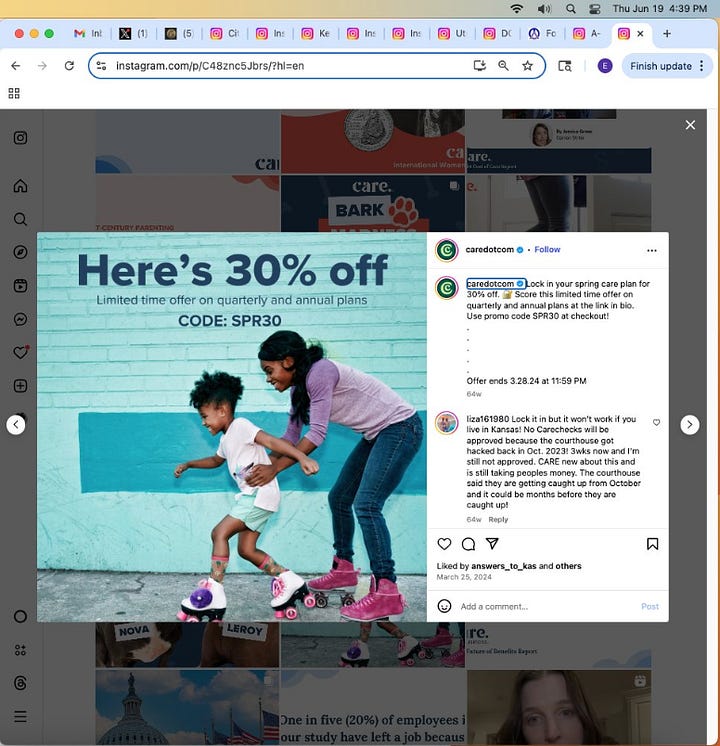Switch to the X (1) tab
The image size is (720, 746).
tap(133, 33)
